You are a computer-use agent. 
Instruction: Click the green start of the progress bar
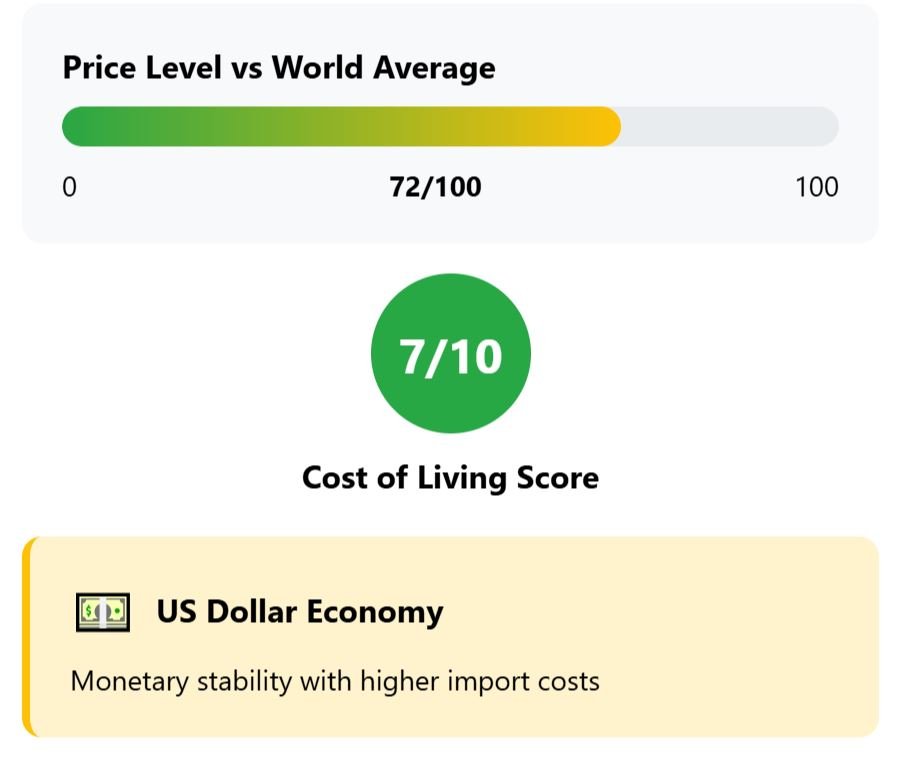[x=82, y=126]
